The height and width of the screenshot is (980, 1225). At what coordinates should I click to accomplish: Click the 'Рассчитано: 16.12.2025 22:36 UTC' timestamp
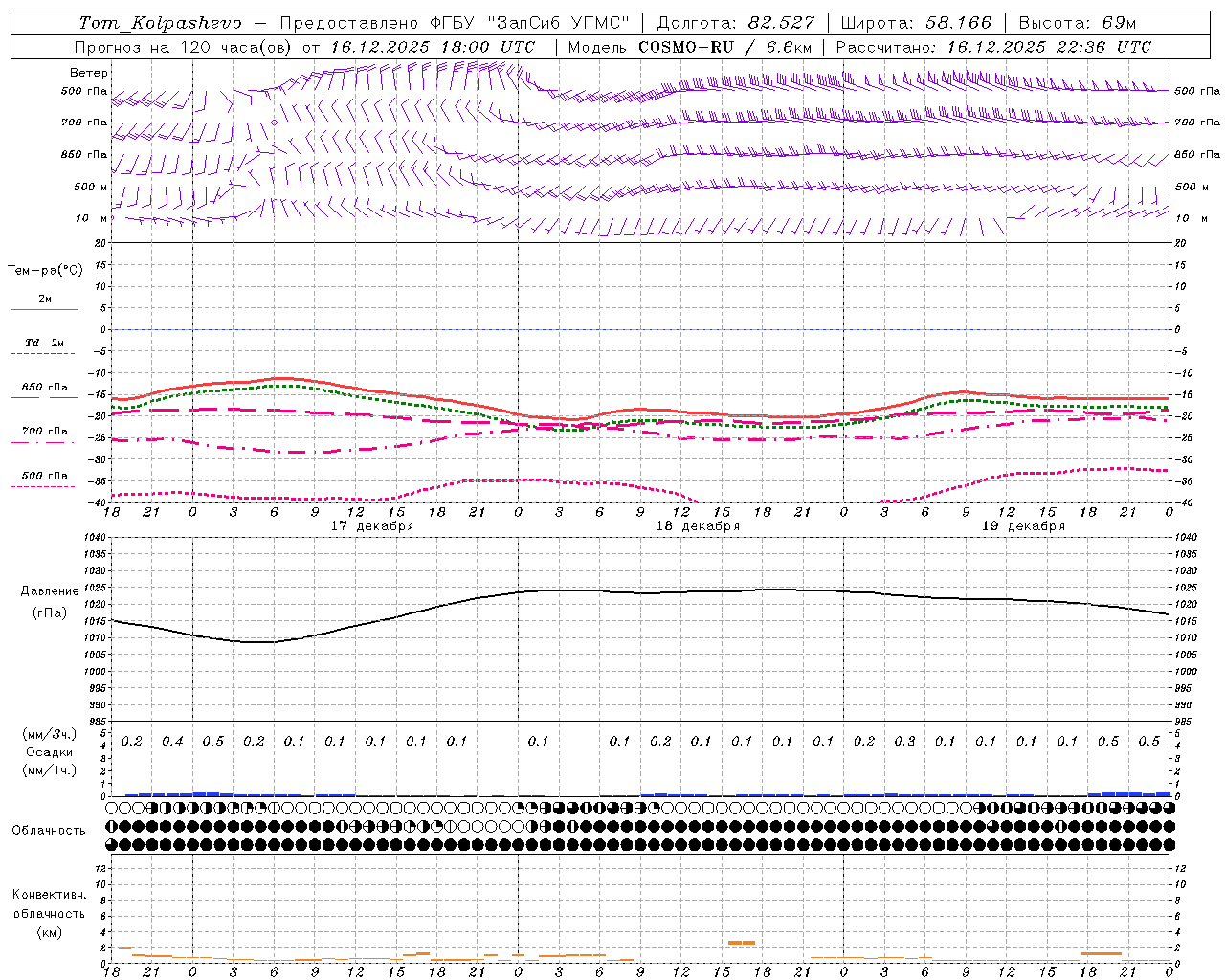[x=993, y=47]
